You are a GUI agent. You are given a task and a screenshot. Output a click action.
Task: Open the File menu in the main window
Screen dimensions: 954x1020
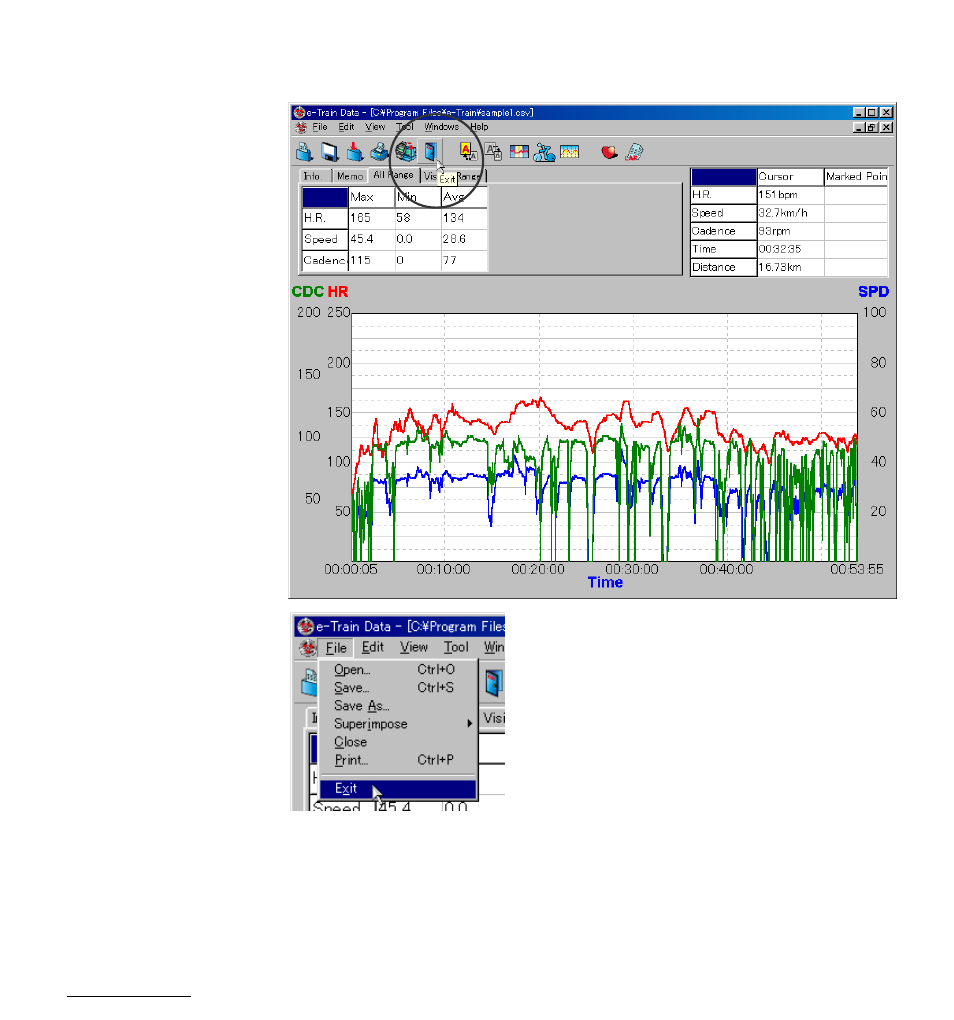click(319, 128)
